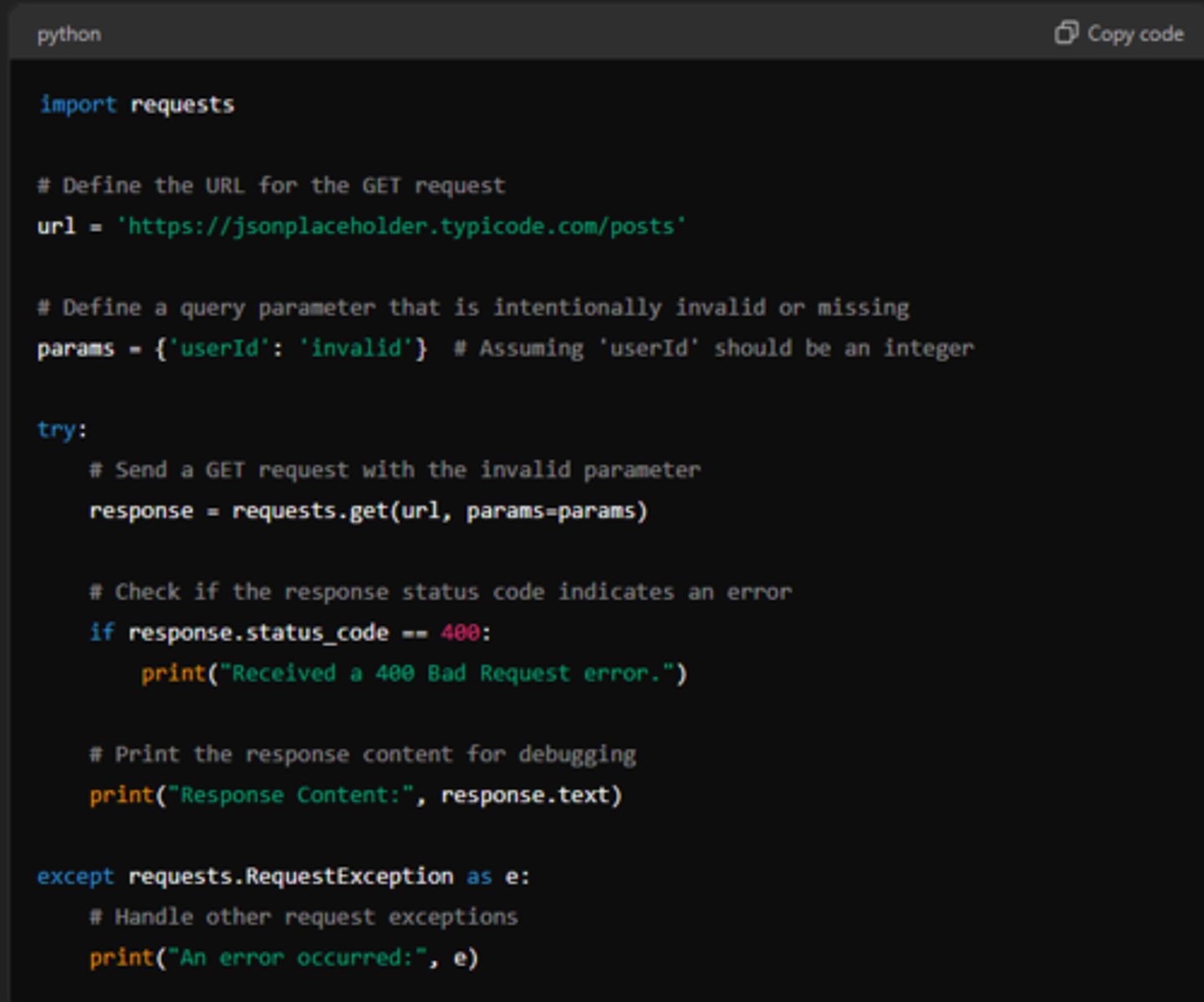Click the params=params argument
Image resolution: width=1204 pixels, height=1002 pixels.
[551, 511]
